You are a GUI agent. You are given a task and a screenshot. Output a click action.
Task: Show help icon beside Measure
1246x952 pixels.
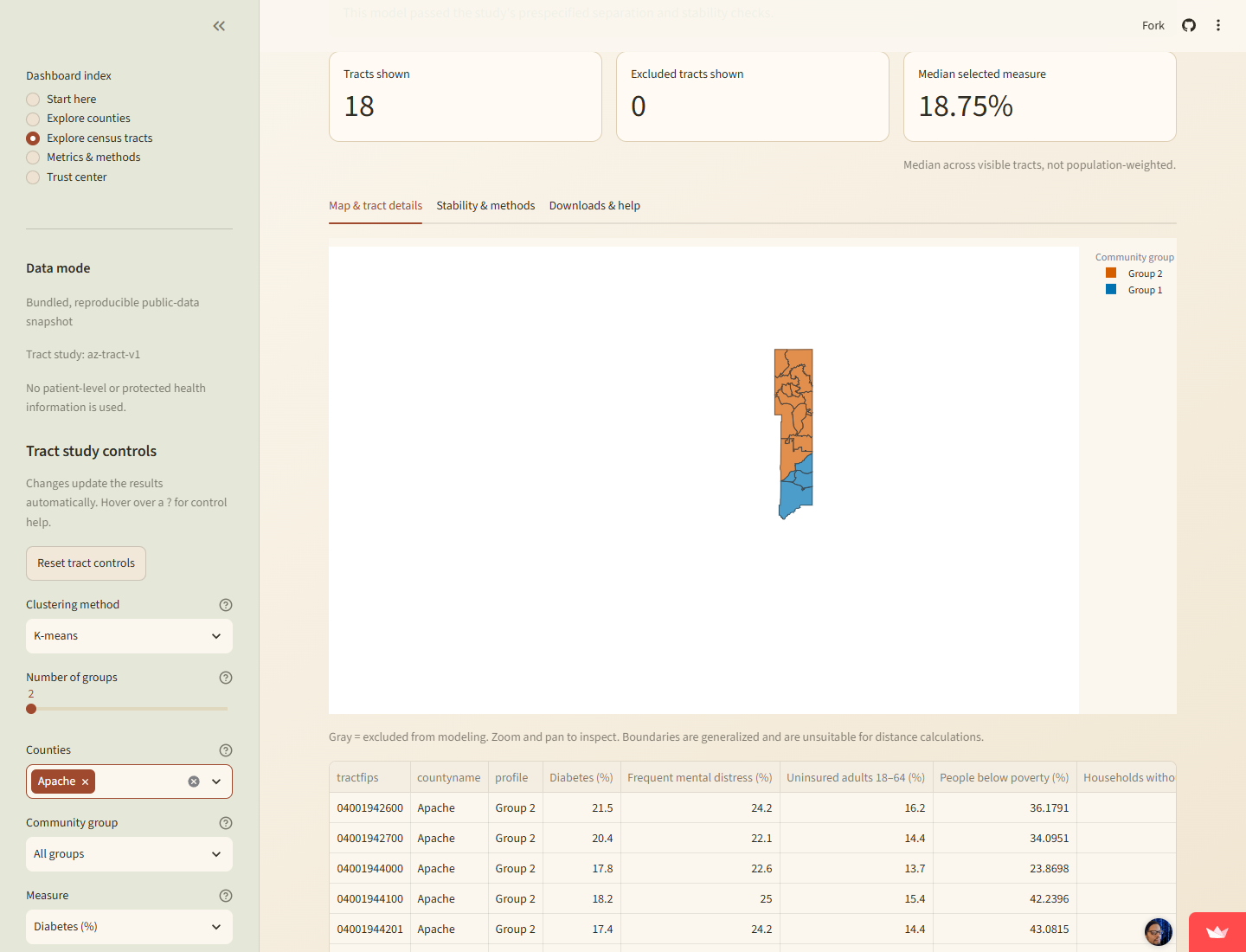(226, 896)
